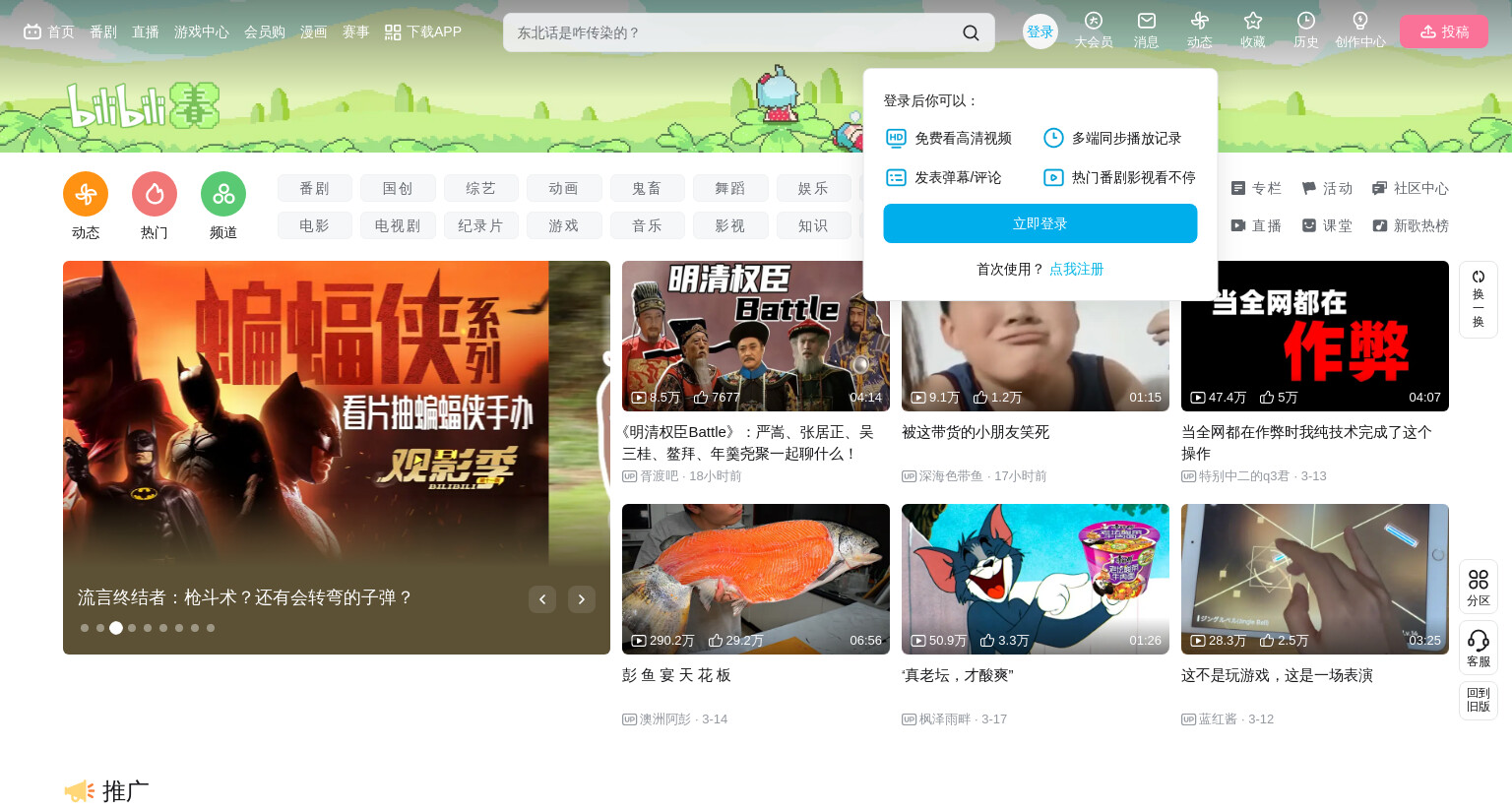Open 直播 link beside 课堂
Viewport: 1512px width, 811px height.
pos(1256,225)
